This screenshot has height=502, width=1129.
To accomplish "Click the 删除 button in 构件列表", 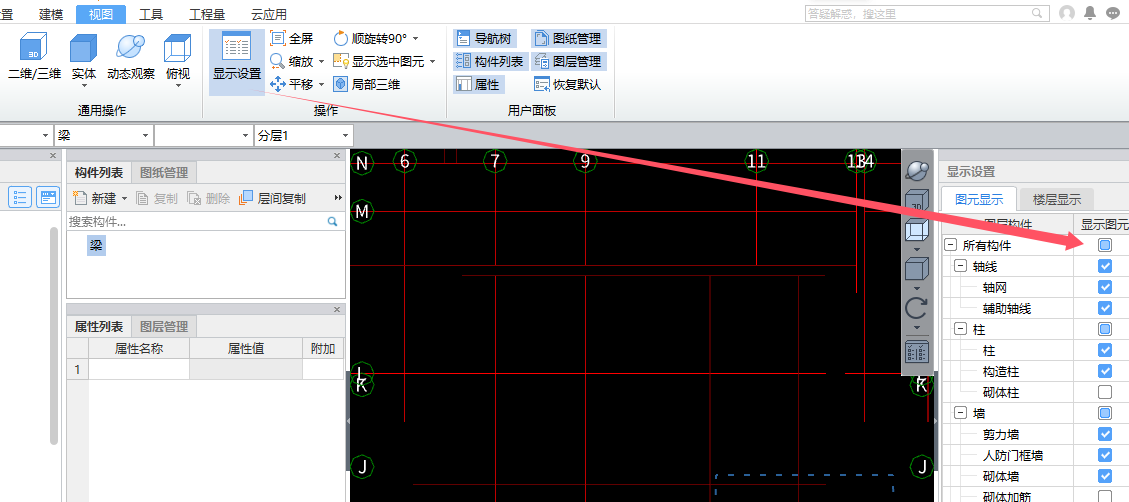I will click(x=208, y=198).
